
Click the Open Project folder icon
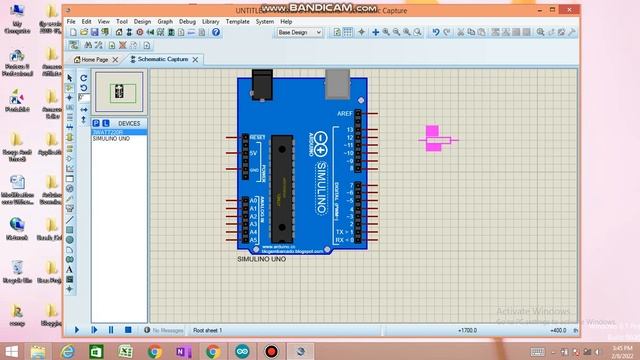pos(84,32)
